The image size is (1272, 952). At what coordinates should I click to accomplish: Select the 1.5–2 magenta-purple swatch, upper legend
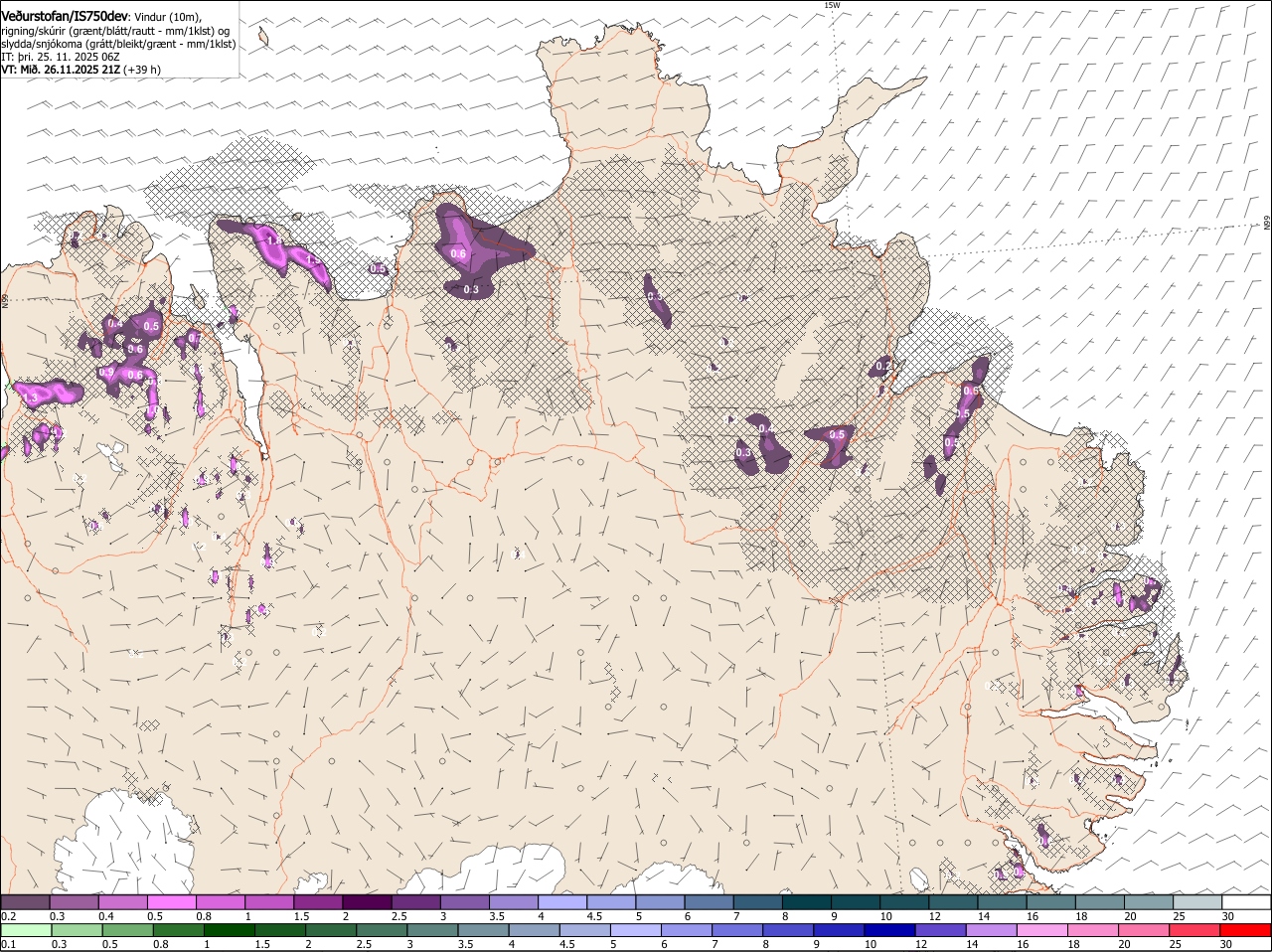(x=318, y=902)
